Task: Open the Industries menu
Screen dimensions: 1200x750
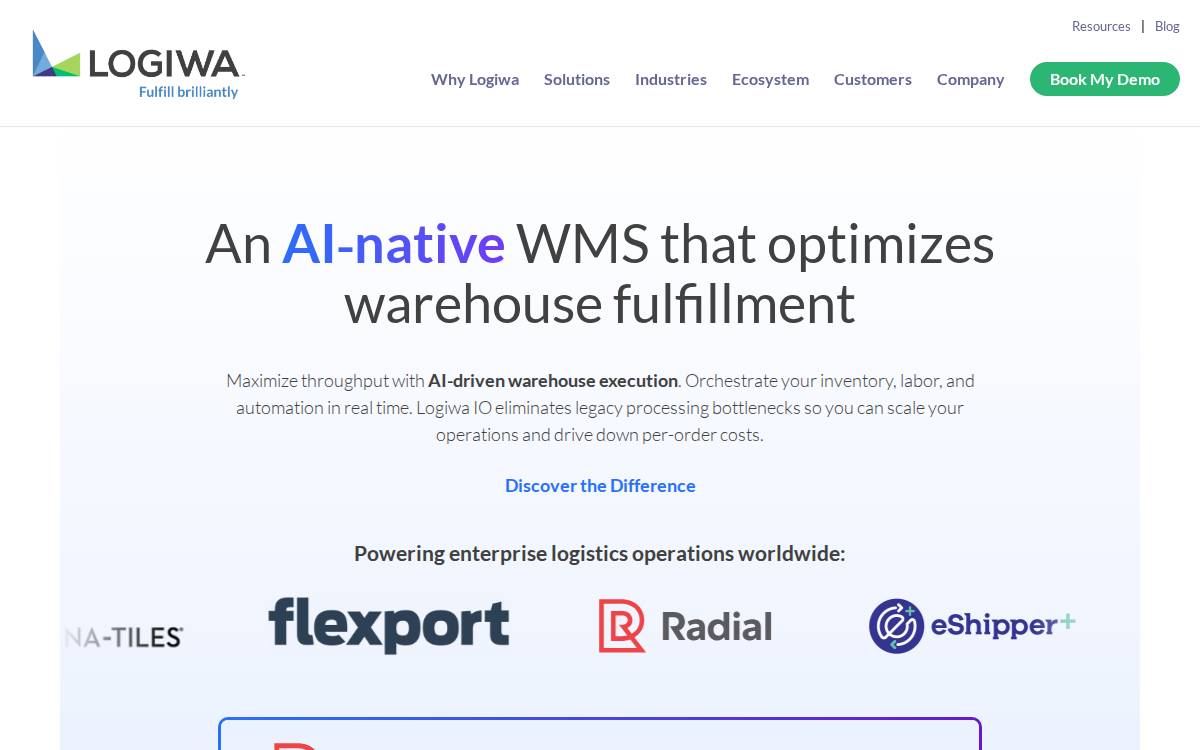Action: coord(671,79)
